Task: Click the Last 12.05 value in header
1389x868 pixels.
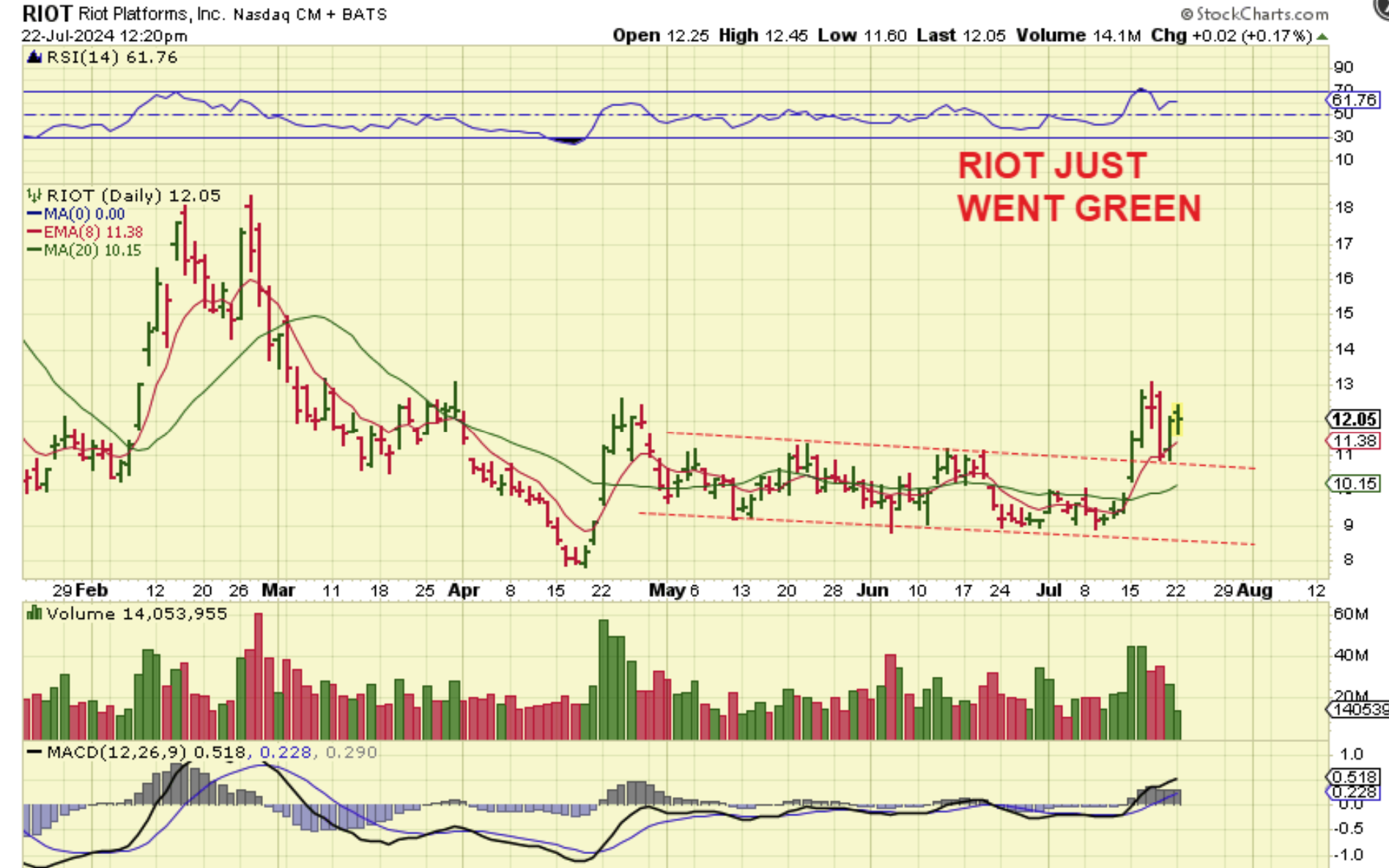Action: point(961,35)
